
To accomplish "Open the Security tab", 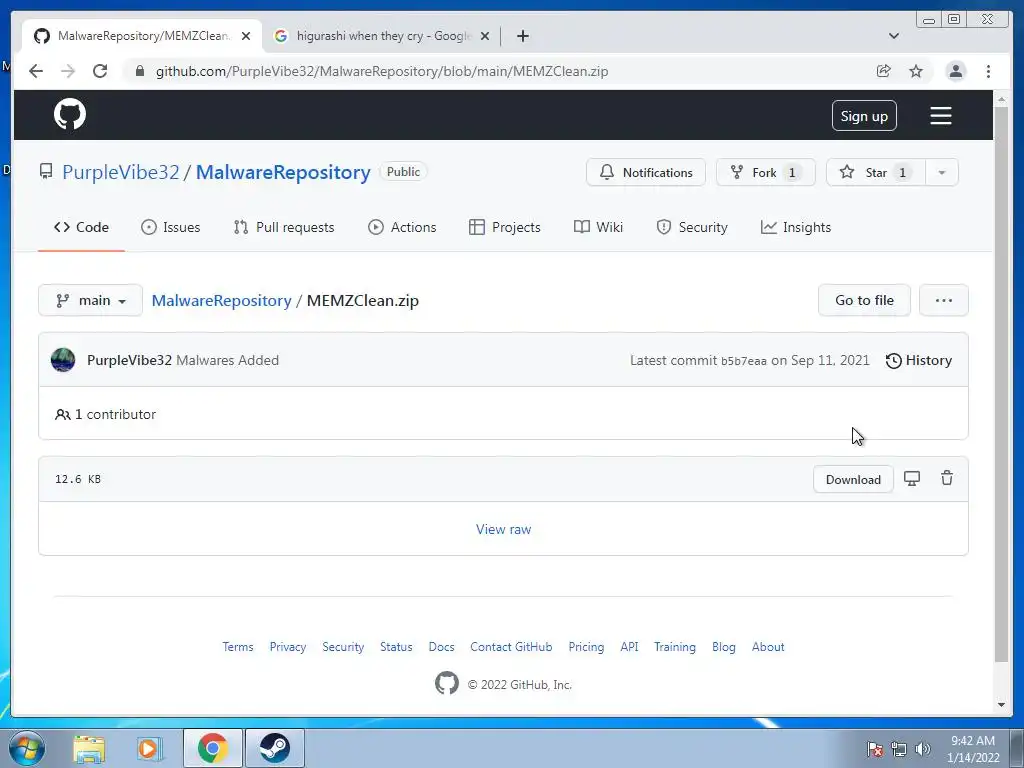I will (x=692, y=227).
